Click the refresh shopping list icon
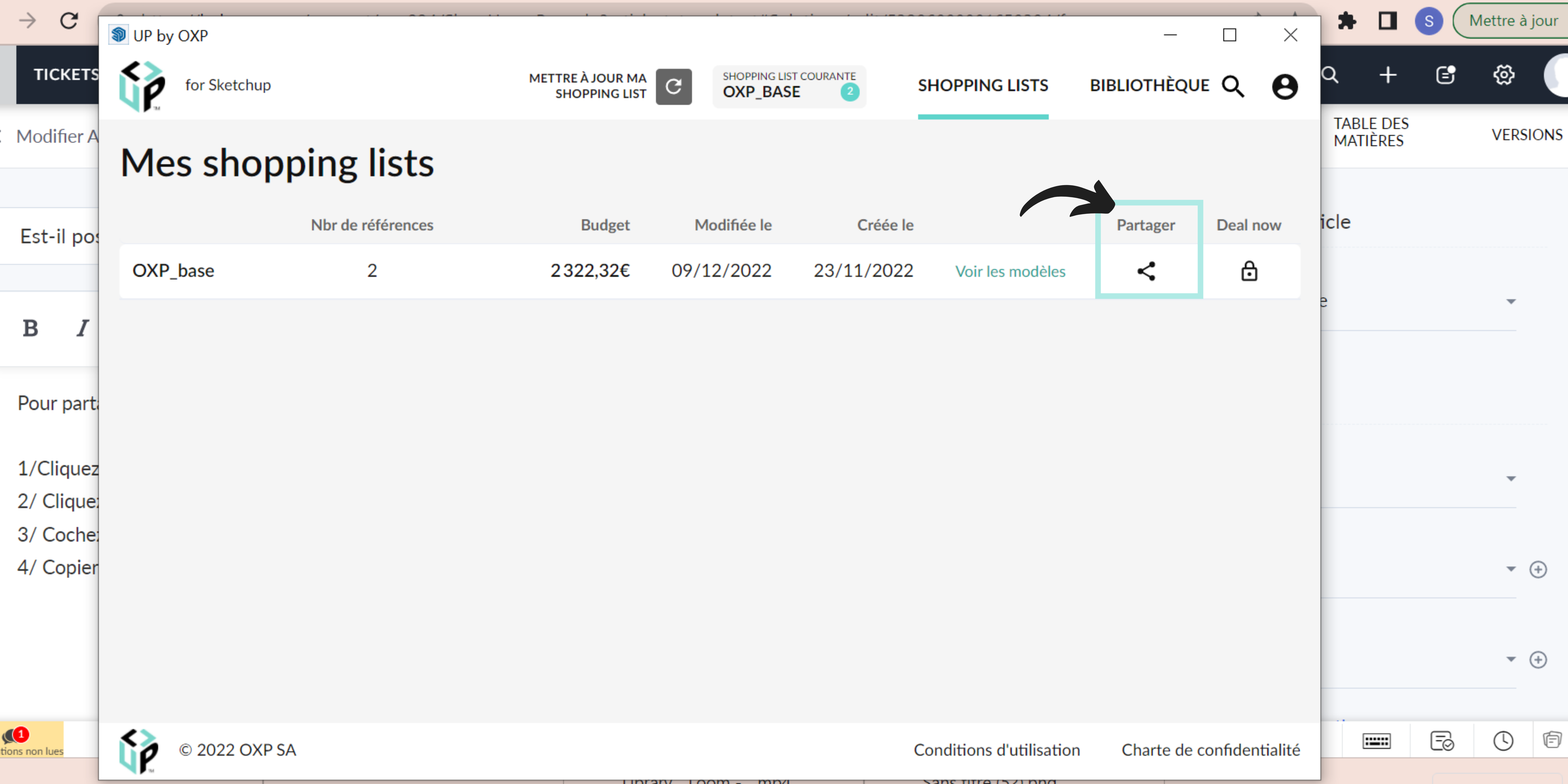The width and height of the screenshot is (1568, 784). 673,86
